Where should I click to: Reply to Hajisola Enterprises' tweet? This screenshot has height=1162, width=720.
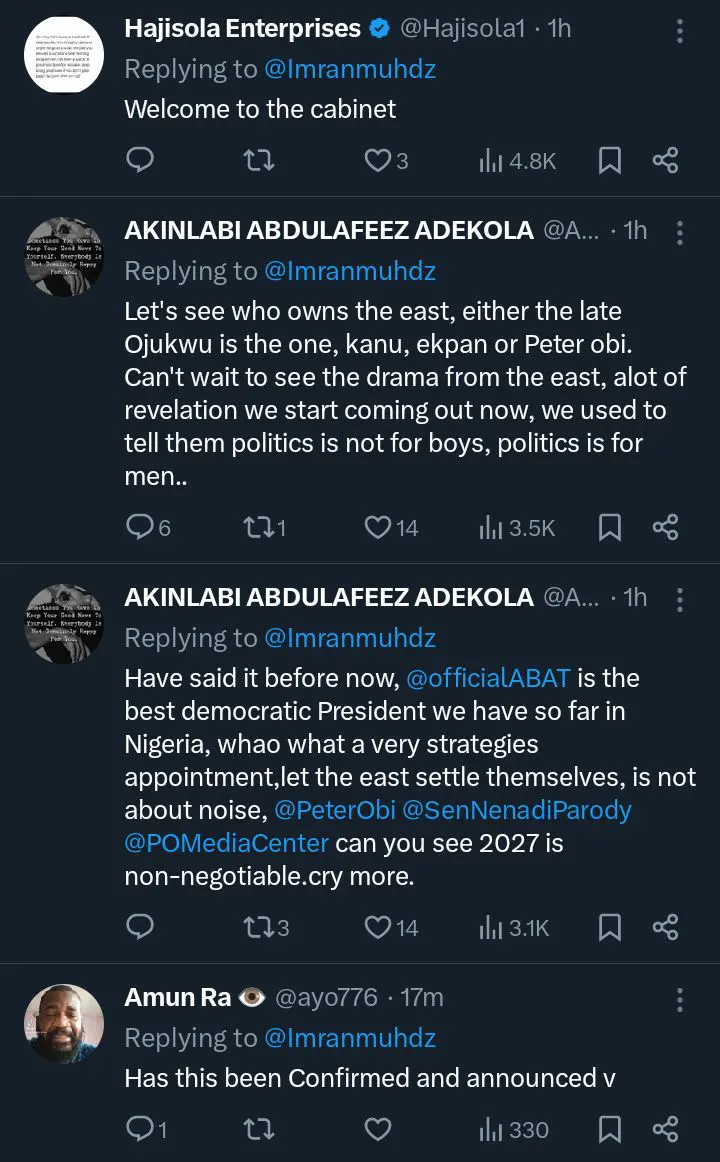[x=141, y=160]
